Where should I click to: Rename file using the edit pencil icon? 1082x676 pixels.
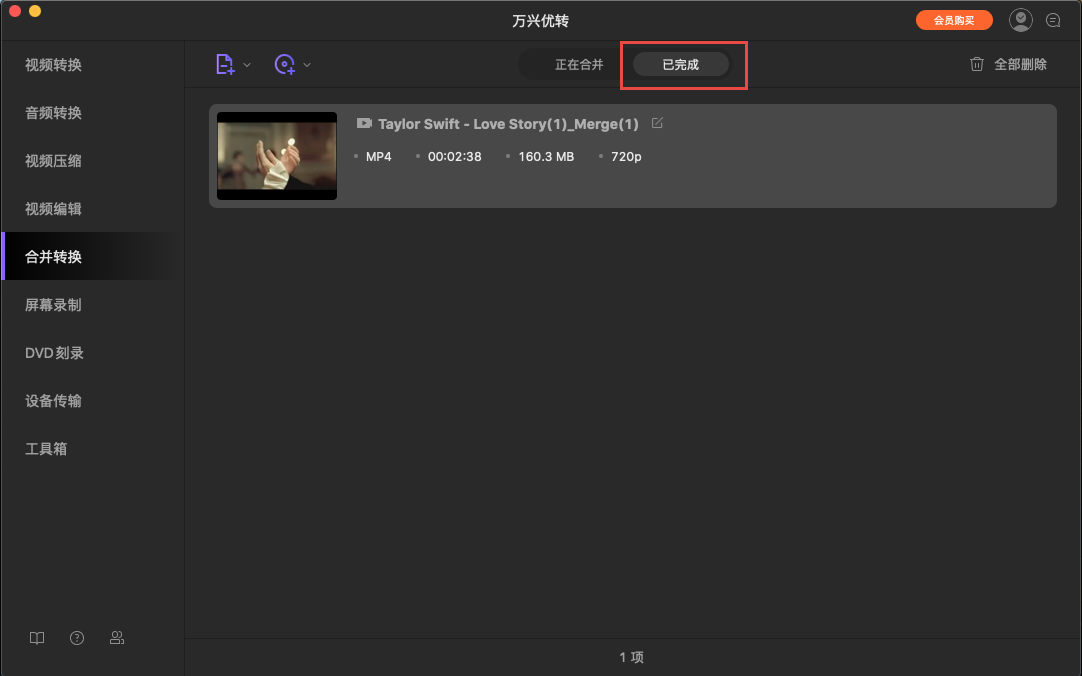[657, 123]
